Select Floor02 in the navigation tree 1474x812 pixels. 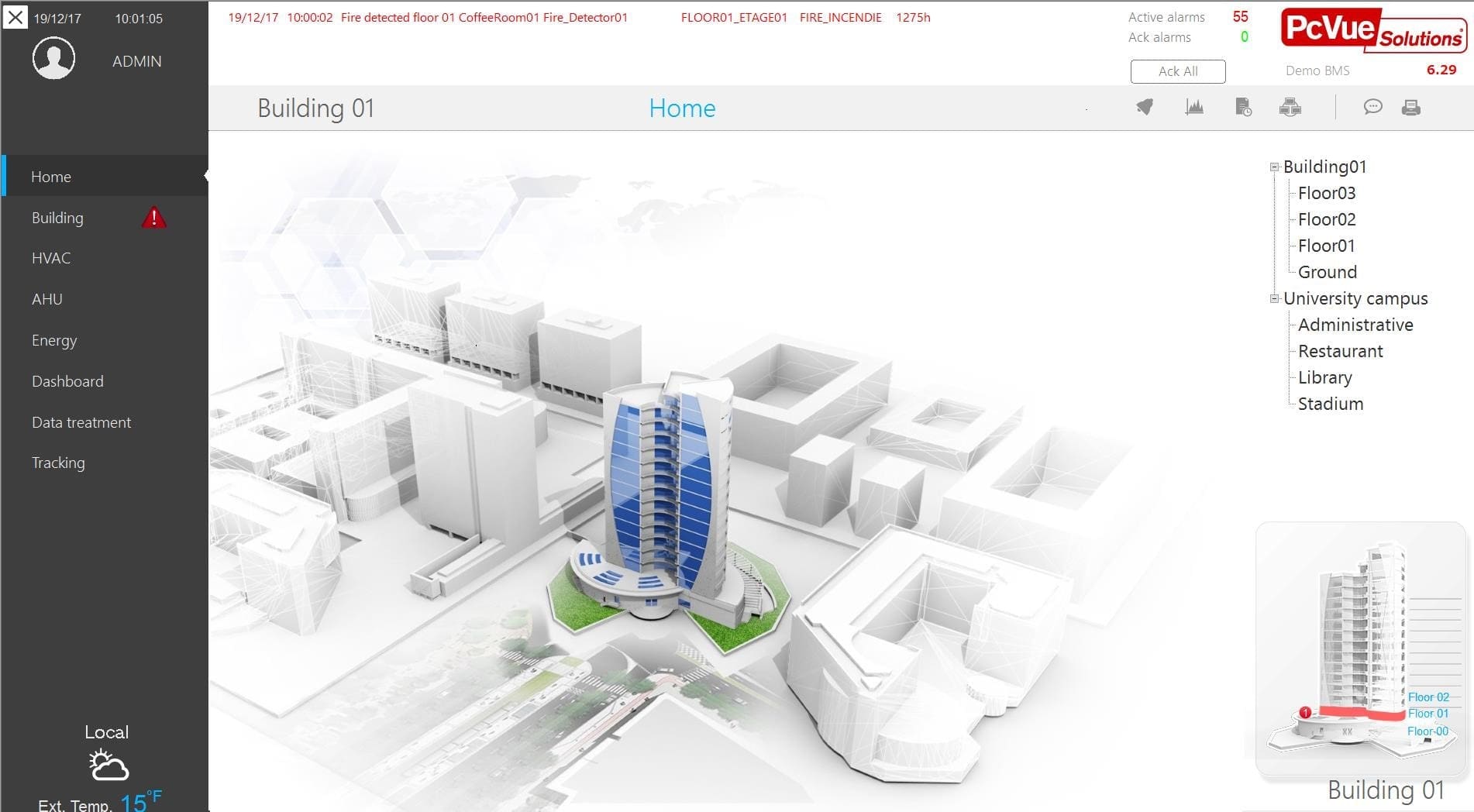click(x=1327, y=219)
